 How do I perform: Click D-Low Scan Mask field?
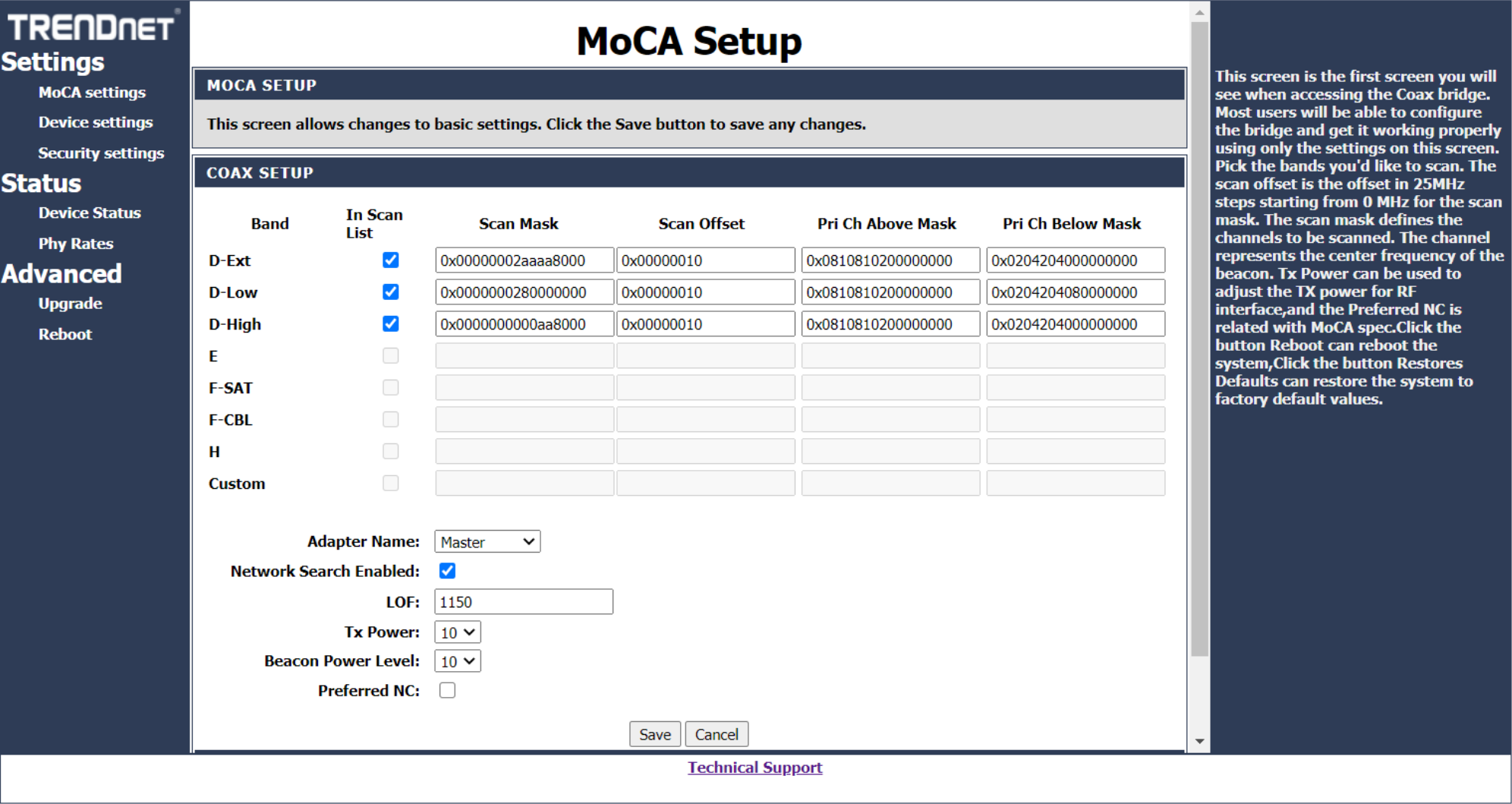[524, 292]
